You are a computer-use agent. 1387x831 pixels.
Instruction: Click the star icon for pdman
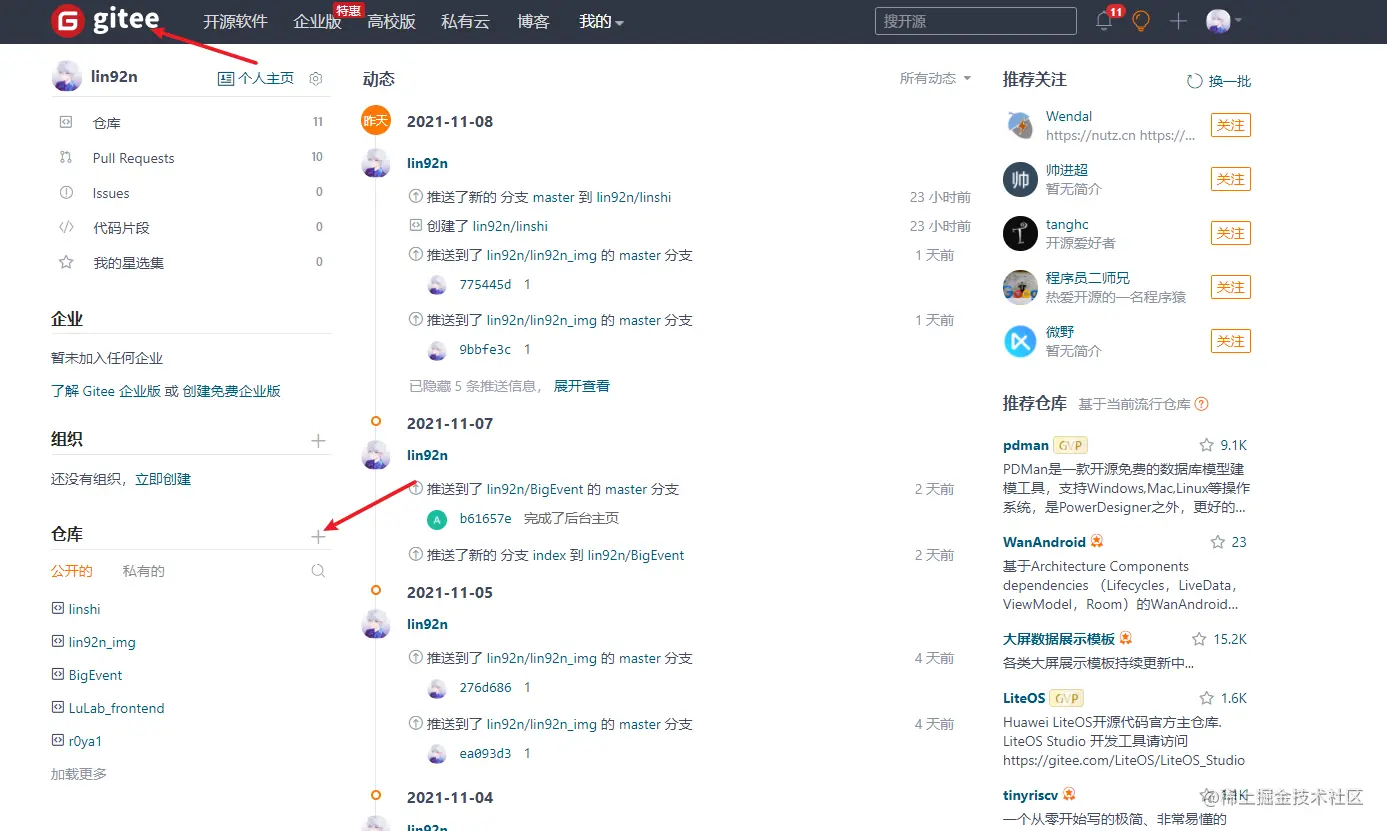click(x=1207, y=445)
